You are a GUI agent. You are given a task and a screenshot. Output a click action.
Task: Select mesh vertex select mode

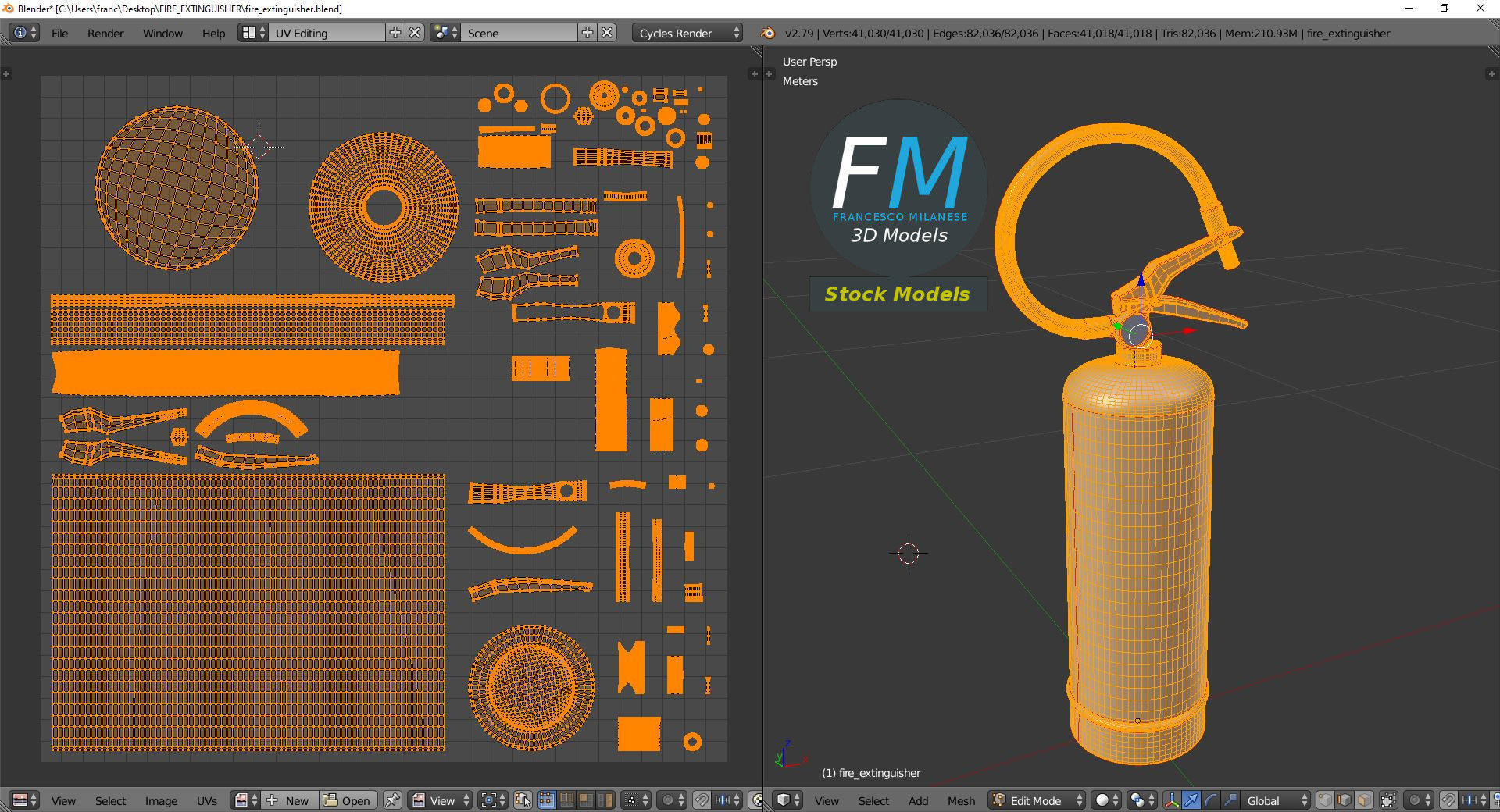tap(1325, 800)
